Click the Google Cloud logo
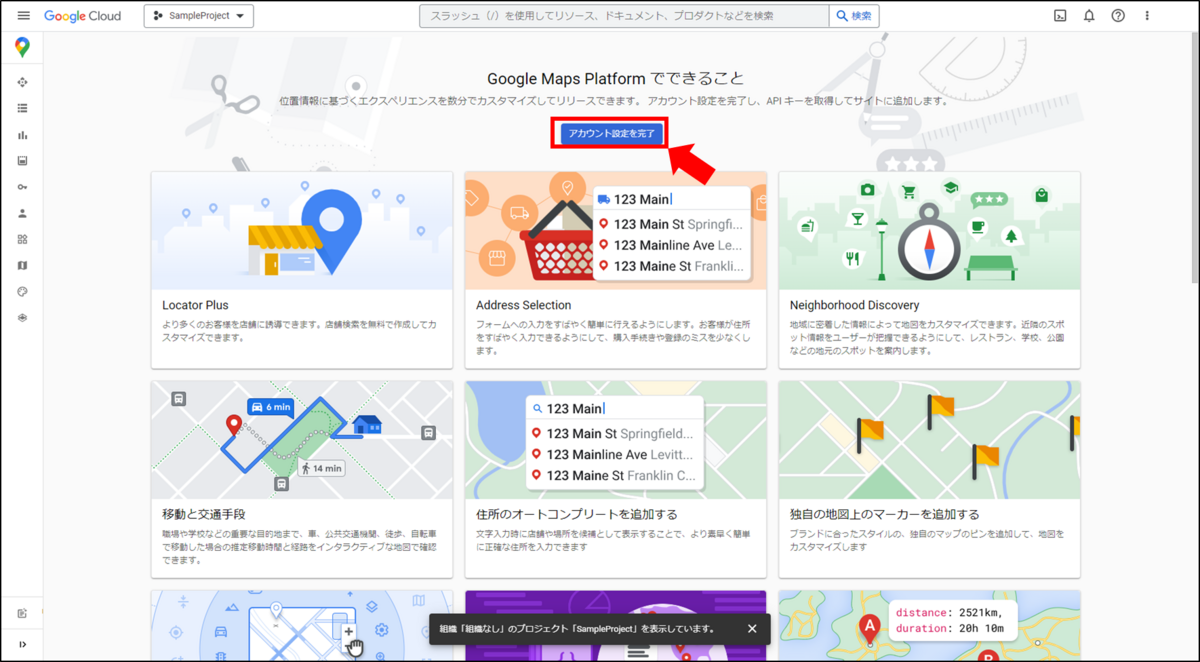 82,16
